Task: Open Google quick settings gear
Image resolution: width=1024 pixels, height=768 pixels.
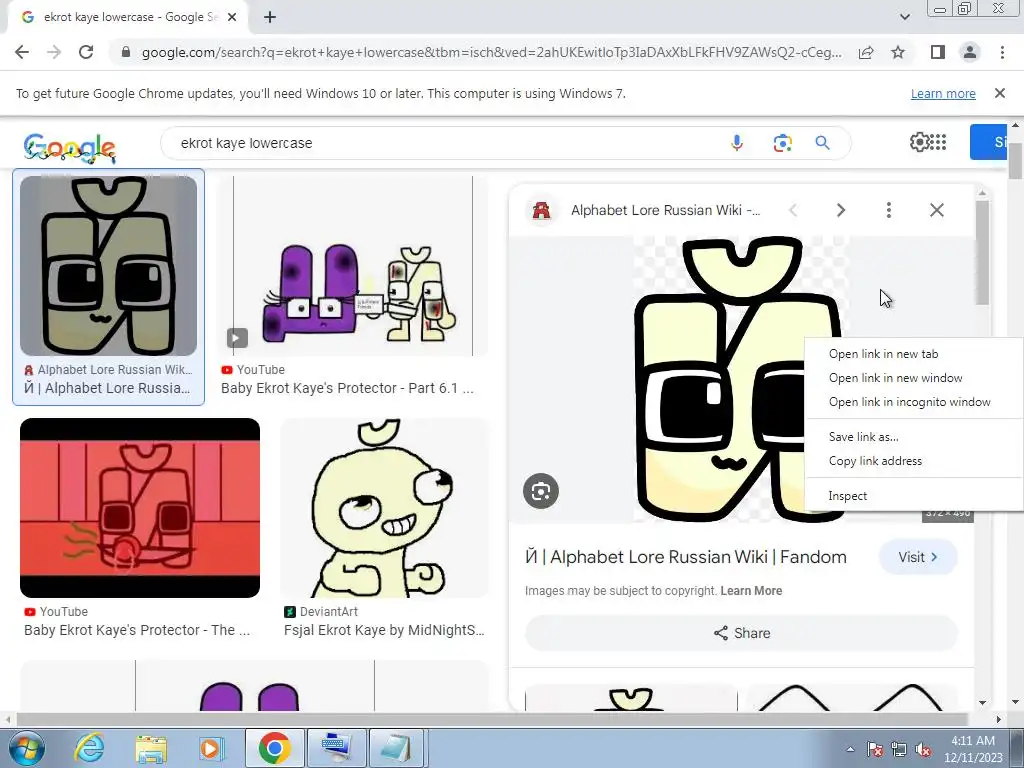Action: 919,142
